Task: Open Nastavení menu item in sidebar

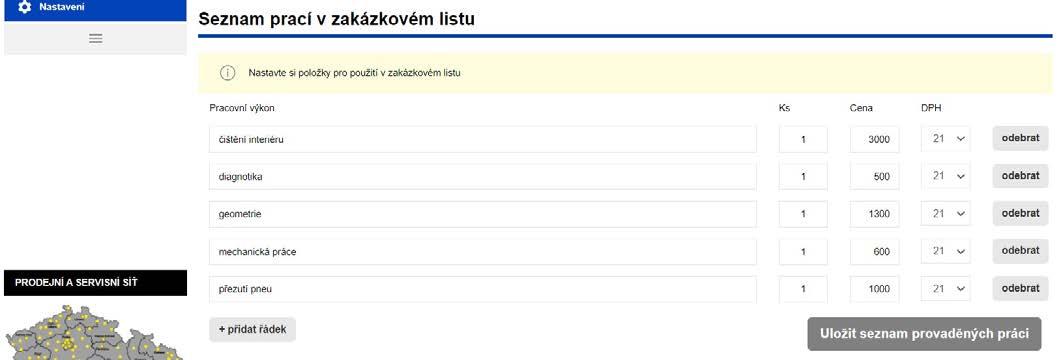Action: [x=95, y=9]
